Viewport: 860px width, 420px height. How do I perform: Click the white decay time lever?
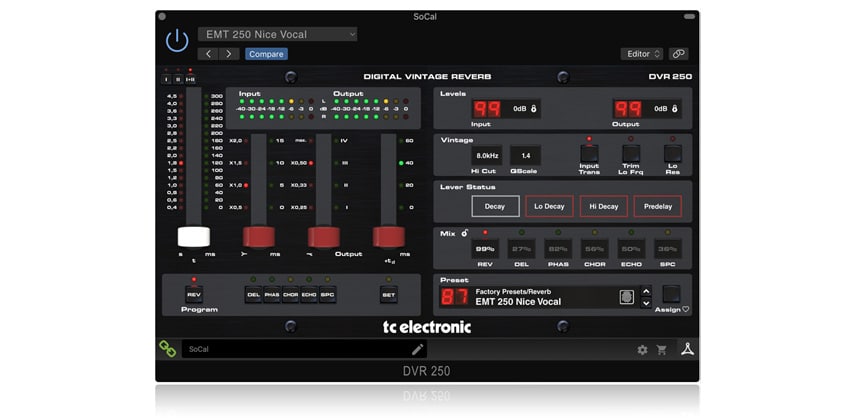(x=194, y=237)
